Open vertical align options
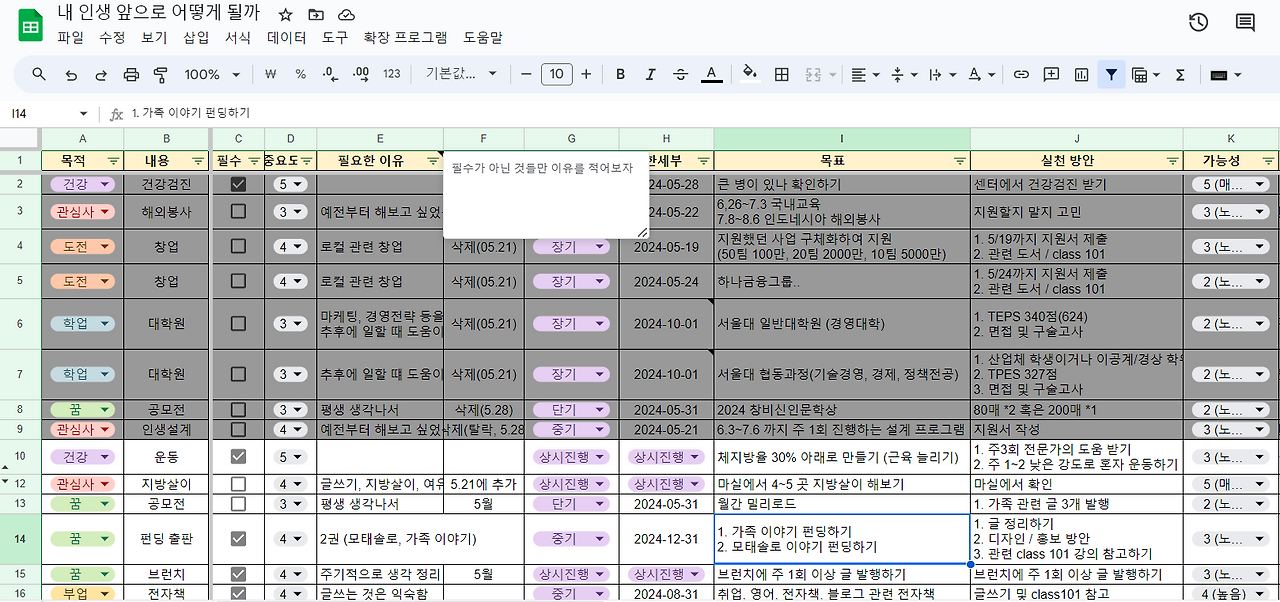 click(902, 74)
